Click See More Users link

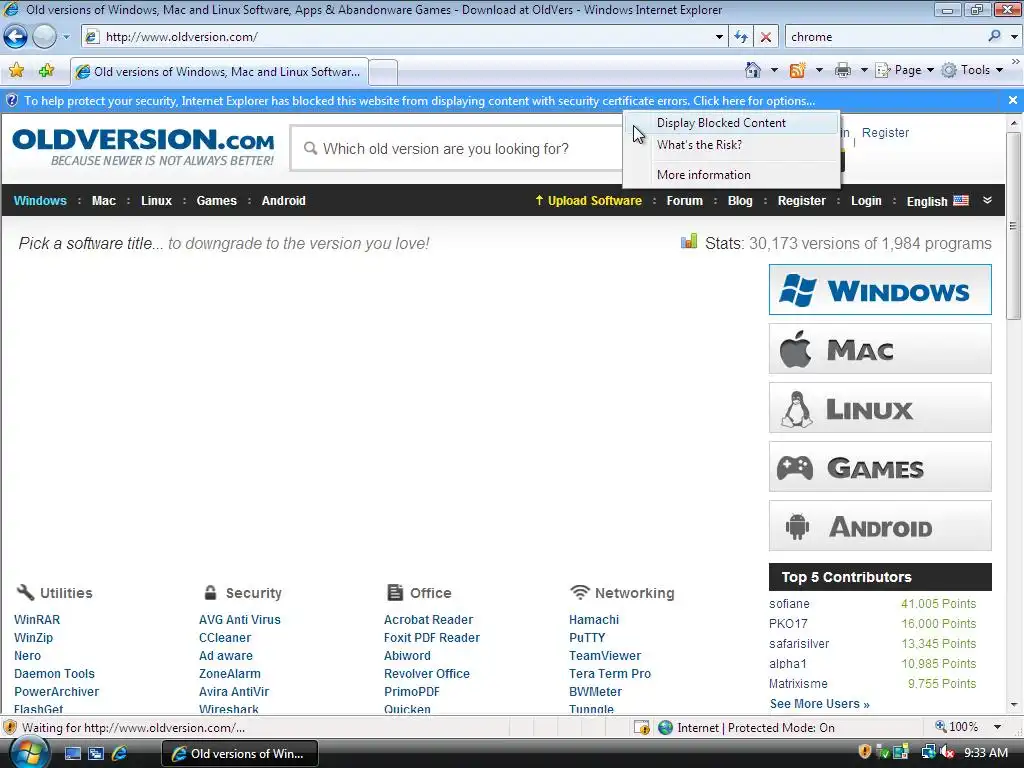pyautogui.click(x=820, y=703)
